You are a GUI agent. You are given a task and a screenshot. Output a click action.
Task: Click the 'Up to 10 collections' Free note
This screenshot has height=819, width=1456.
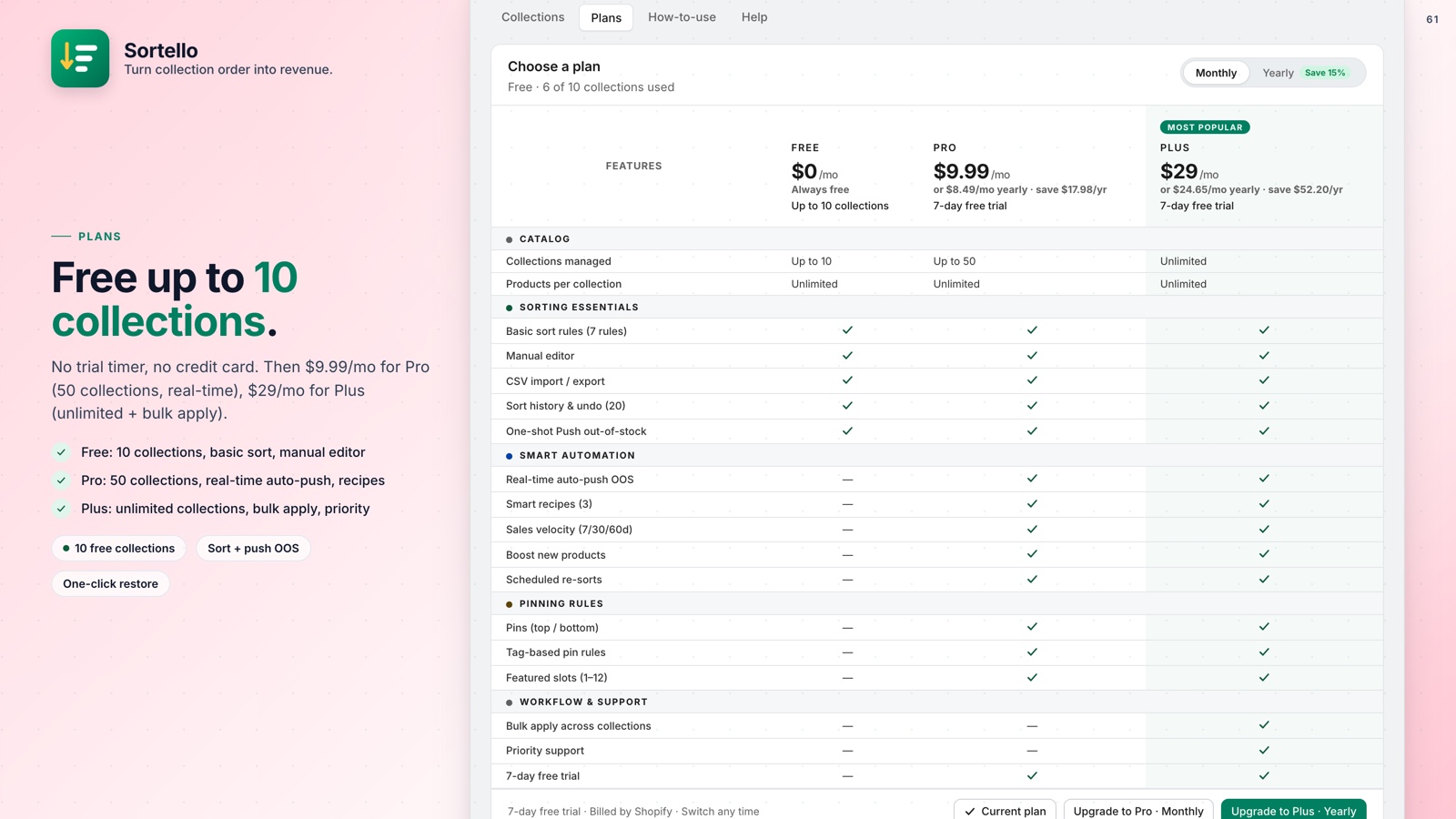point(839,206)
